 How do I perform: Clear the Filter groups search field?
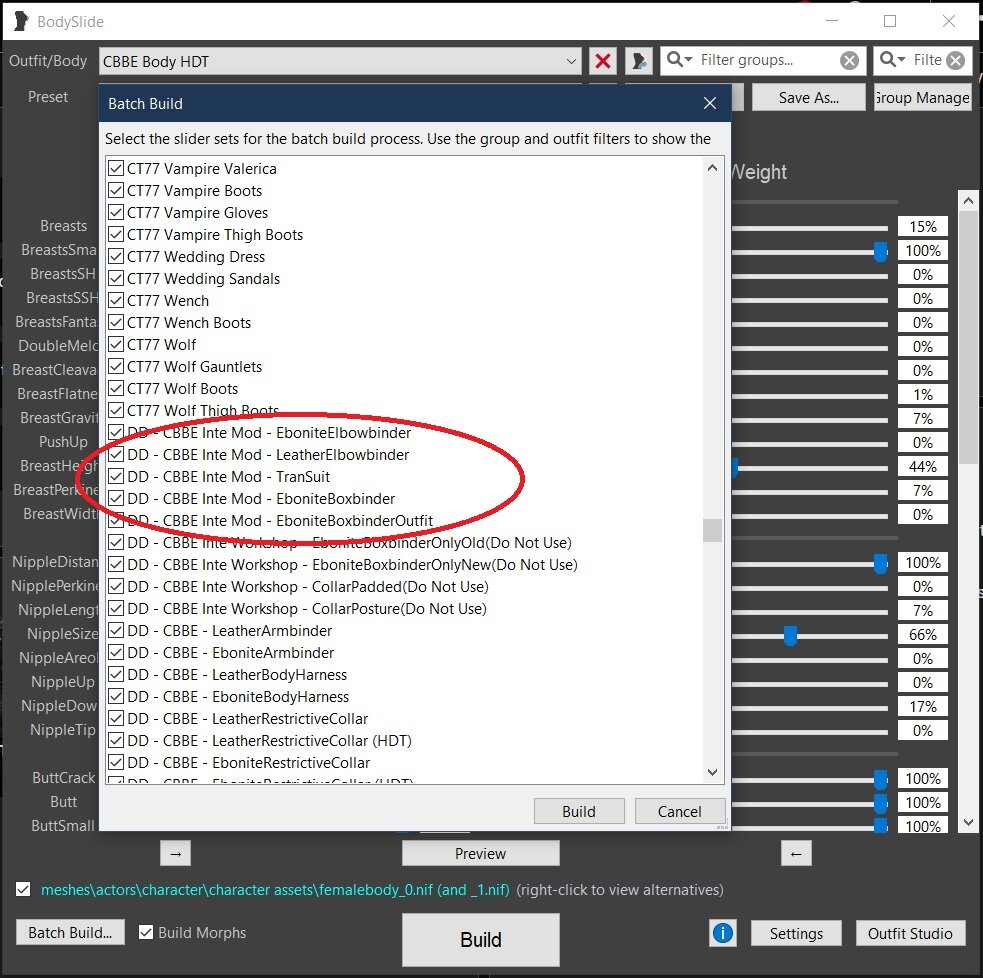[849, 60]
